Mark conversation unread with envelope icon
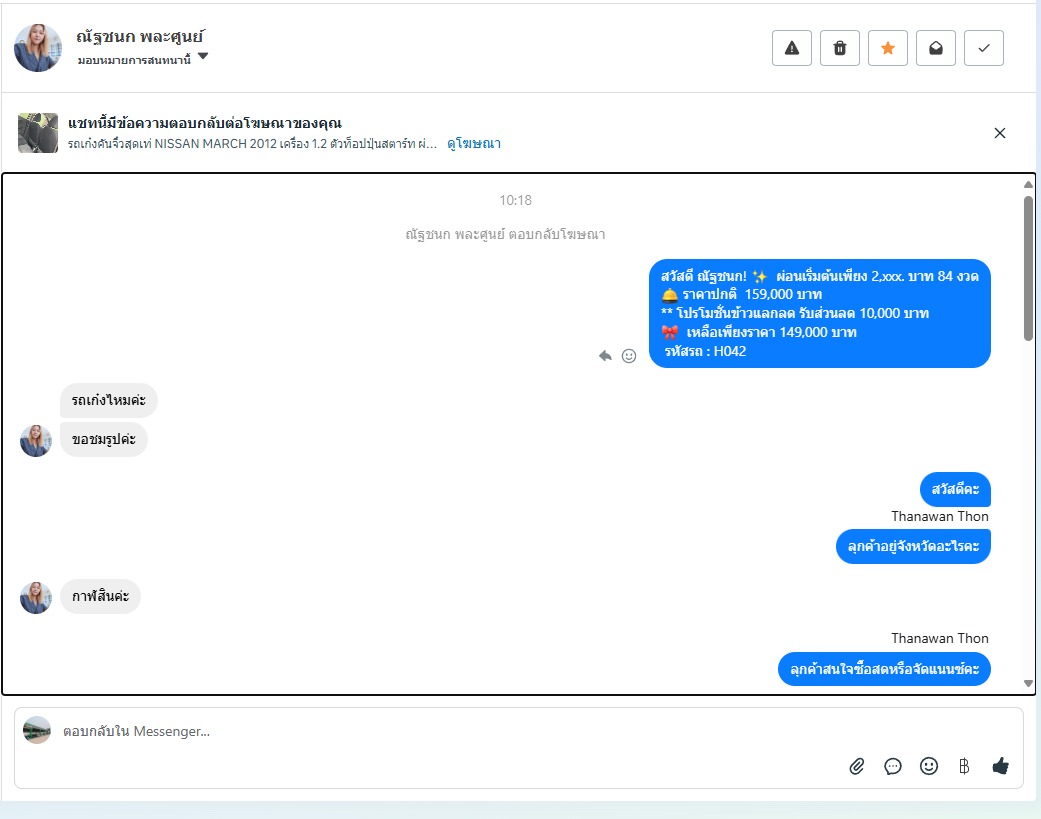 click(935, 48)
